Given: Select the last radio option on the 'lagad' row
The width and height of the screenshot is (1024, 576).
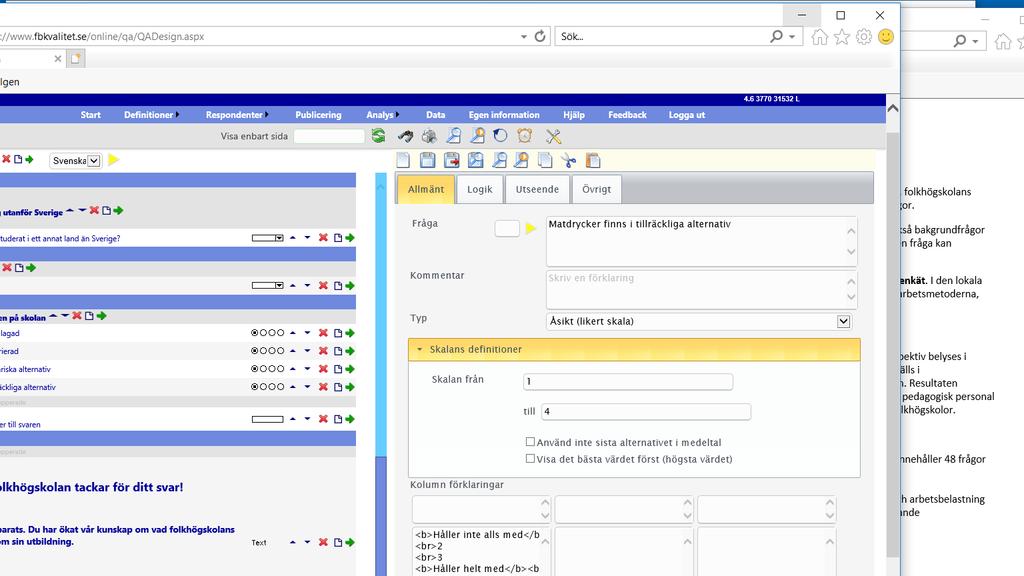Looking at the screenshot, I should pos(280,333).
